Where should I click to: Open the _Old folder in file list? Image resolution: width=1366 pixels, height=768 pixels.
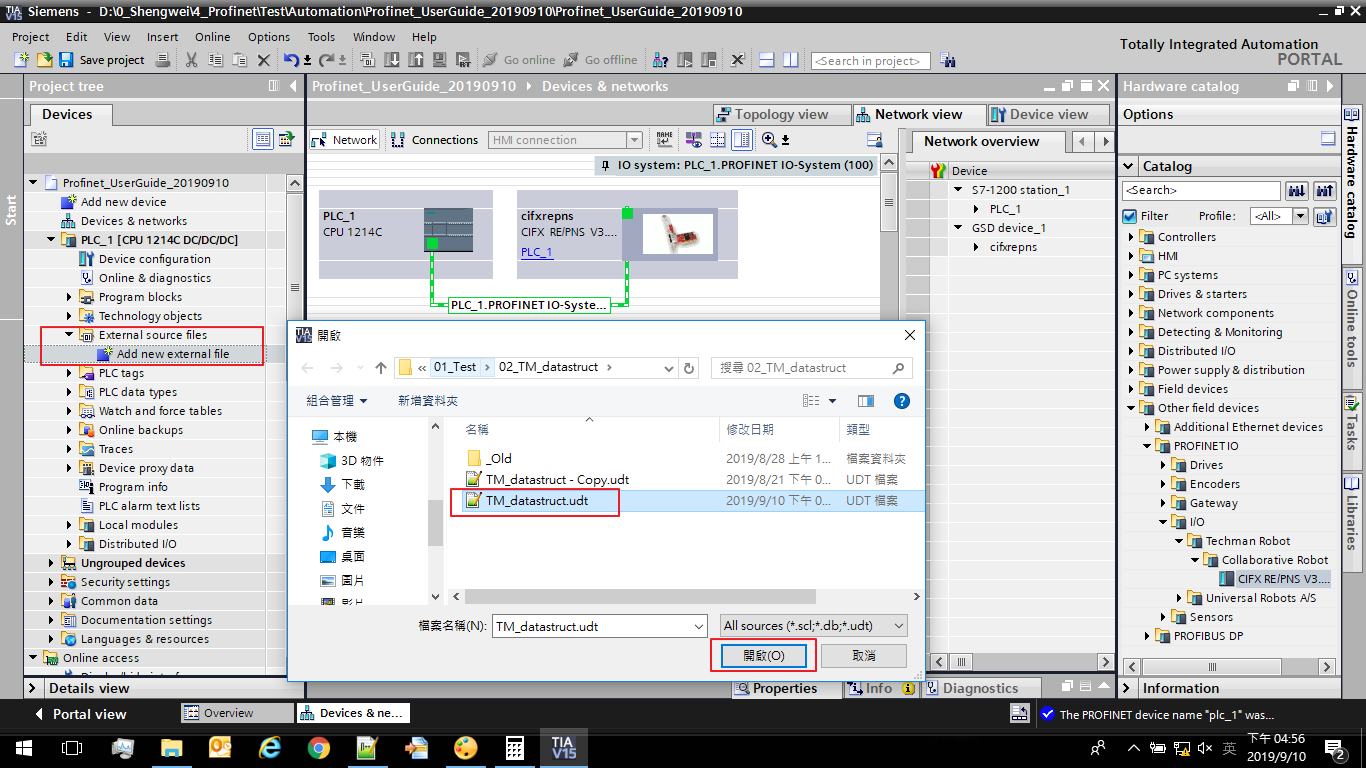coord(498,459)
